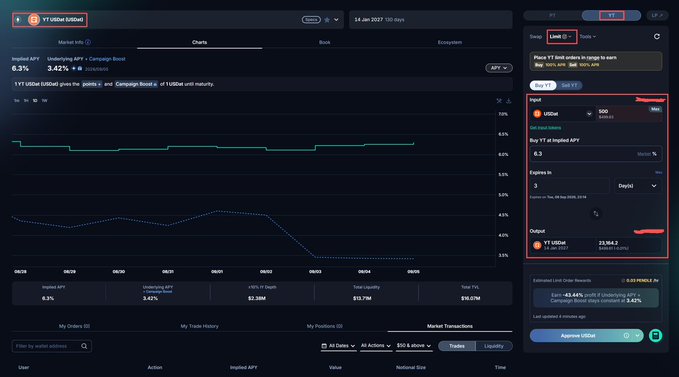Viewport: 679px width, 377px height.
Task: Select the 1m chart interval
Action: pos(16,100)
